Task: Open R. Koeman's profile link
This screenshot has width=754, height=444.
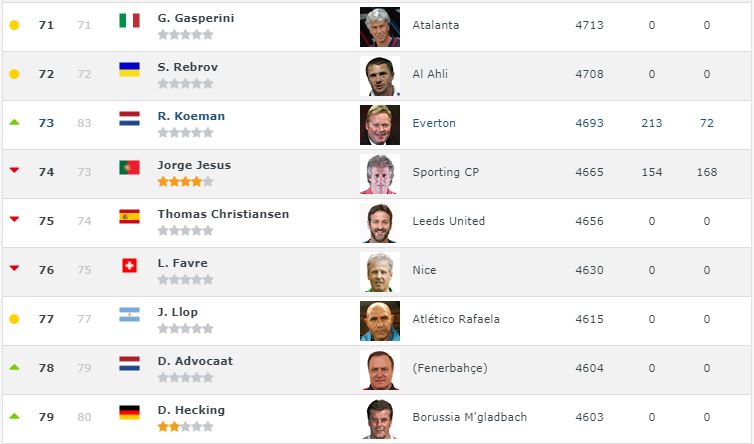Action: pyautogui.click(x=191, y=116)
